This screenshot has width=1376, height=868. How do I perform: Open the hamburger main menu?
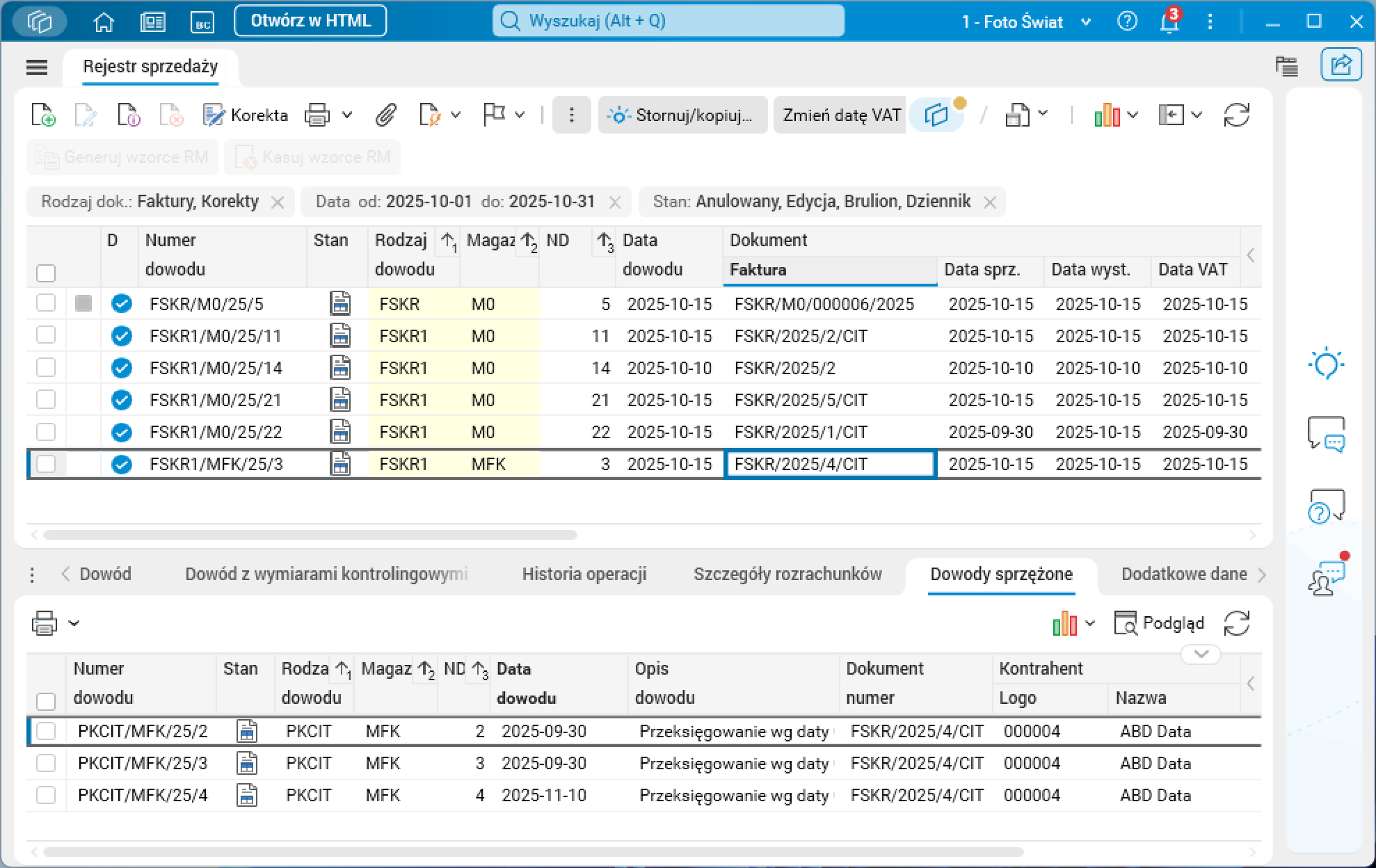tap(37, 67)
